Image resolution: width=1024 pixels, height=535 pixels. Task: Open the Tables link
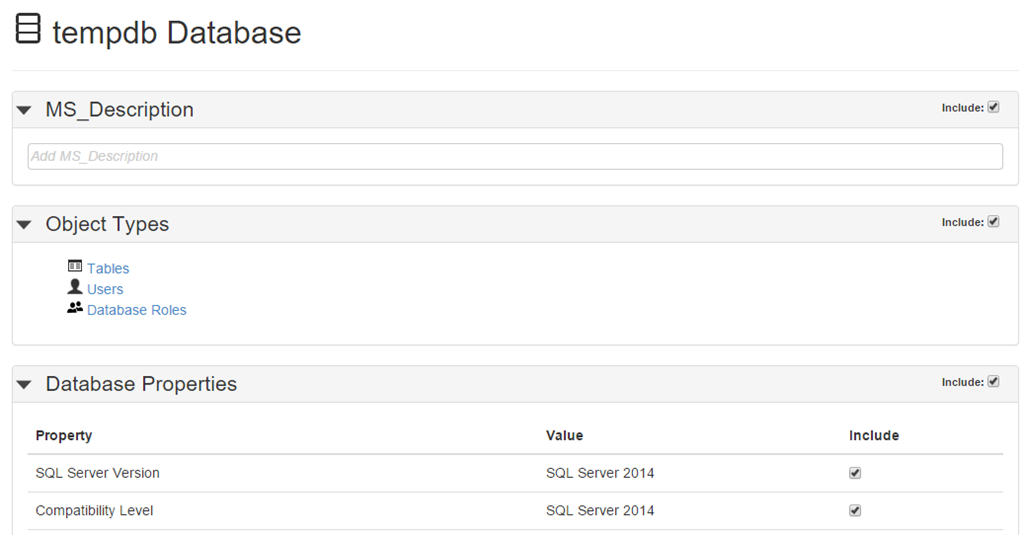click(108, 268)
